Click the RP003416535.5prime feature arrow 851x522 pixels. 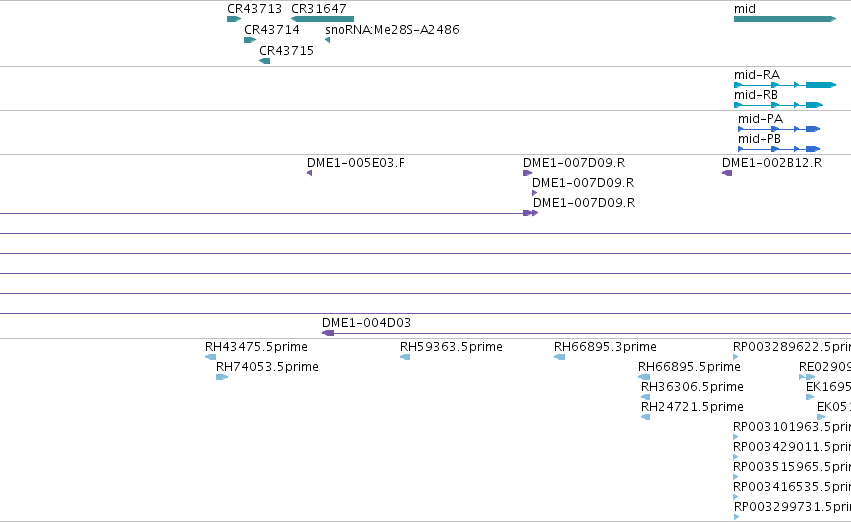click(x=735, y=497)
